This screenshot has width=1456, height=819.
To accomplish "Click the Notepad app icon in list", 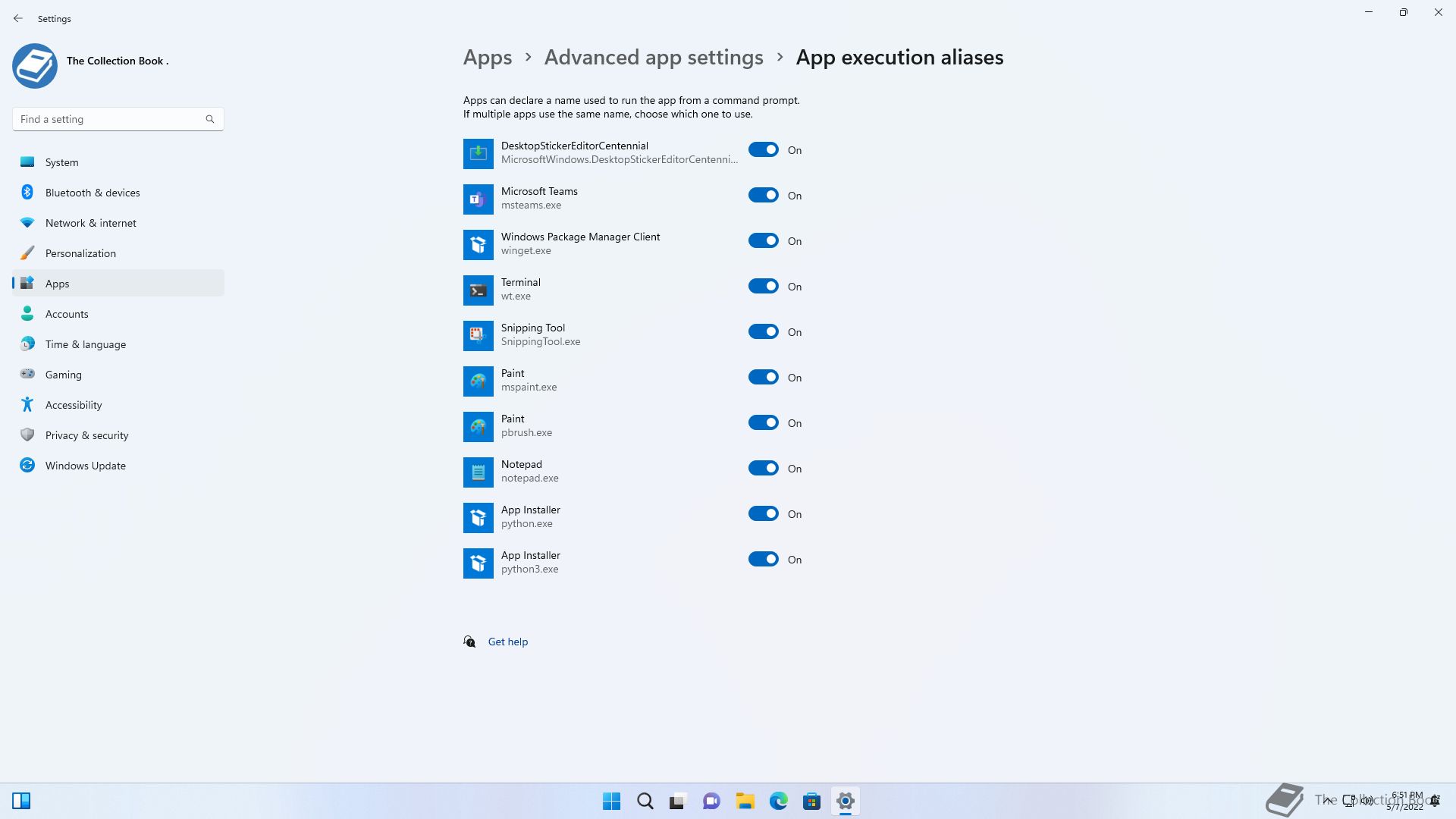I will [478, 472].
